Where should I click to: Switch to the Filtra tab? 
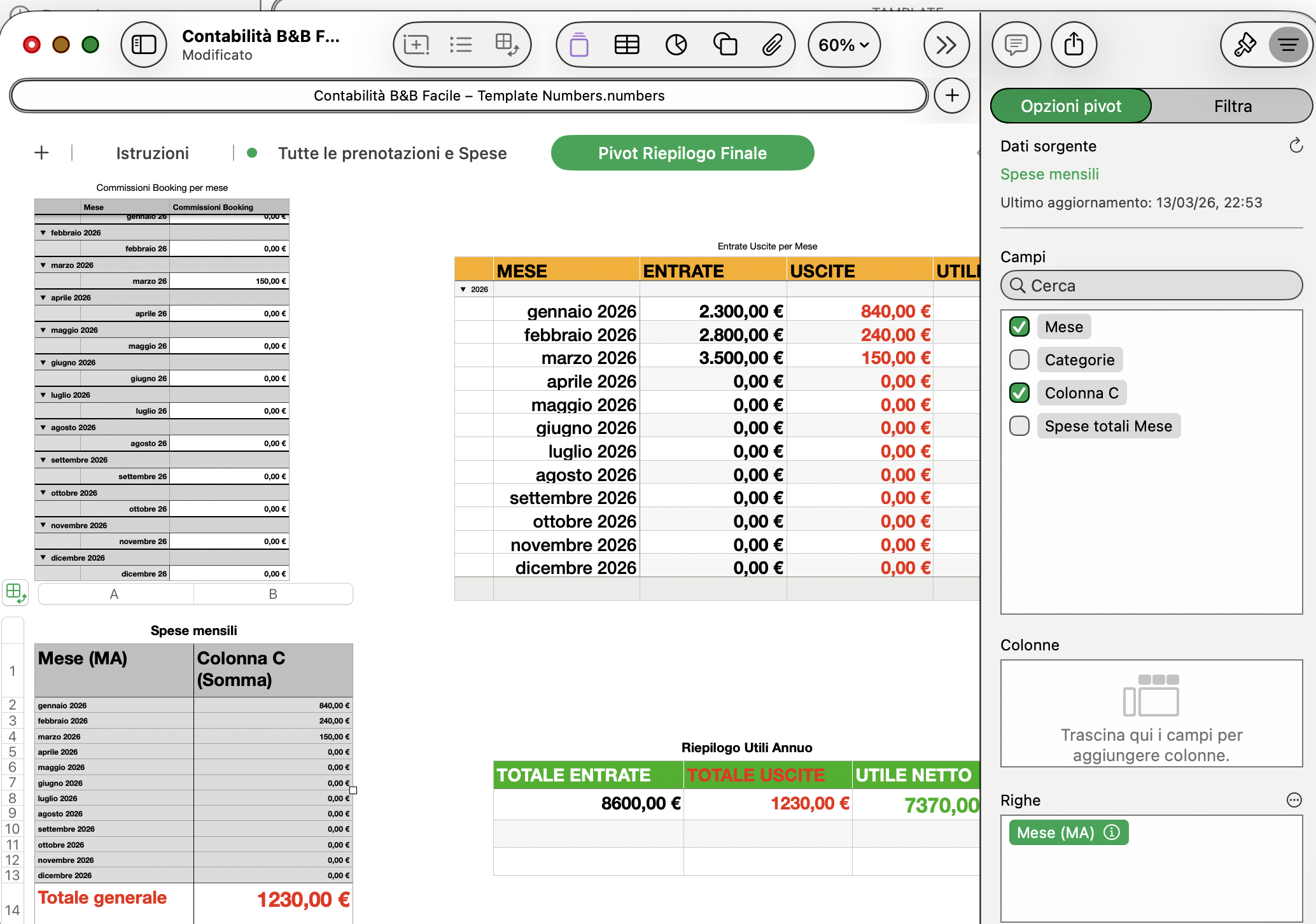coord(1232,106)
